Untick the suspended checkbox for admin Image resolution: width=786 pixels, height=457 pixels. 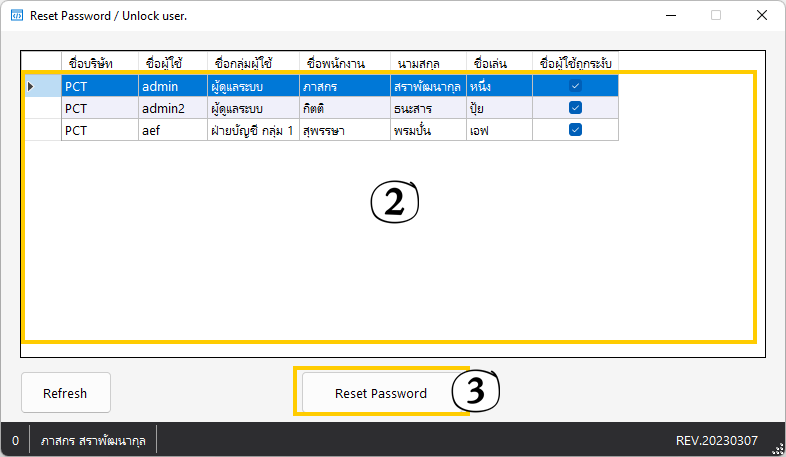(x=575, y=87)
